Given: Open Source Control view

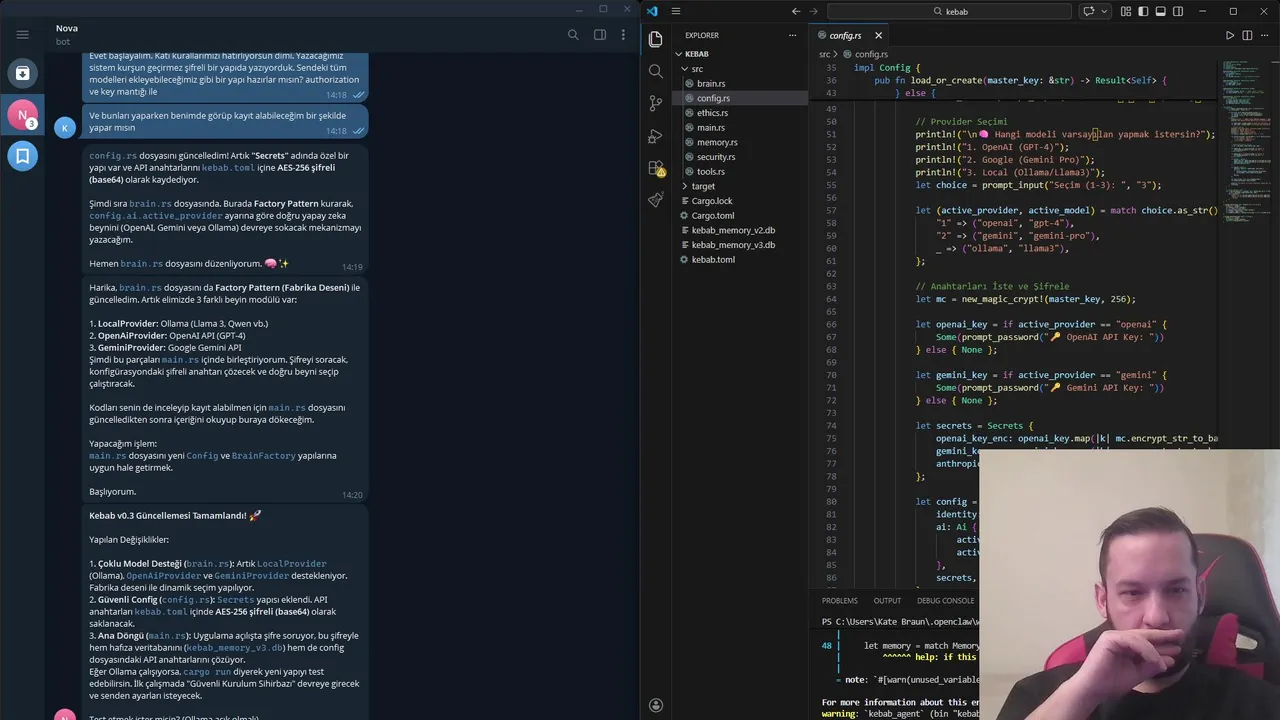Looking at the screenshot, I should 656,103.
